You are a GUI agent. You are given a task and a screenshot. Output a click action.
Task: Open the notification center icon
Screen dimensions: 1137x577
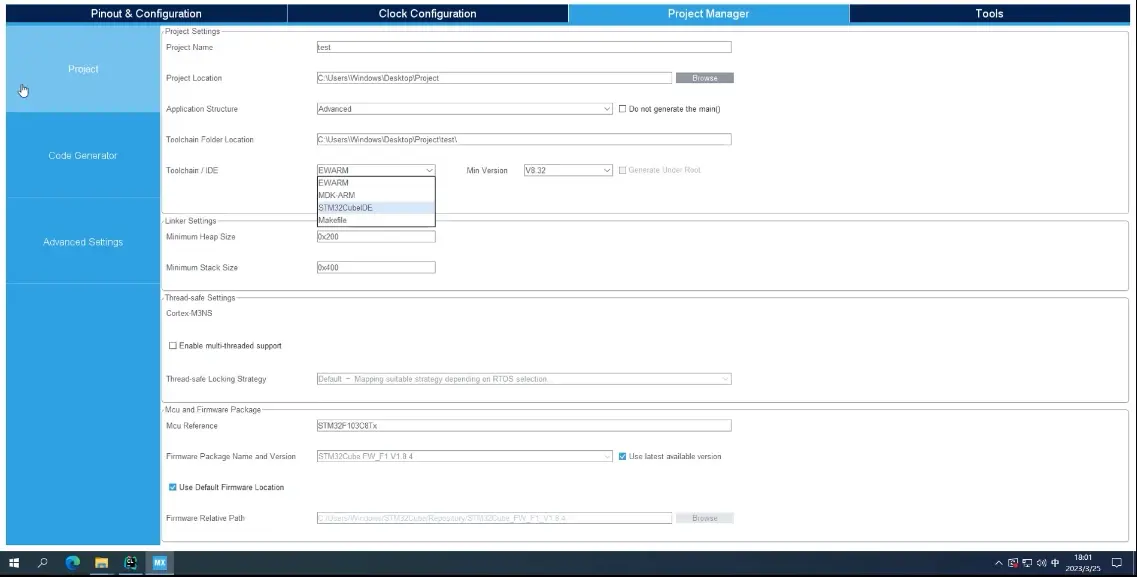point(1117,563)
